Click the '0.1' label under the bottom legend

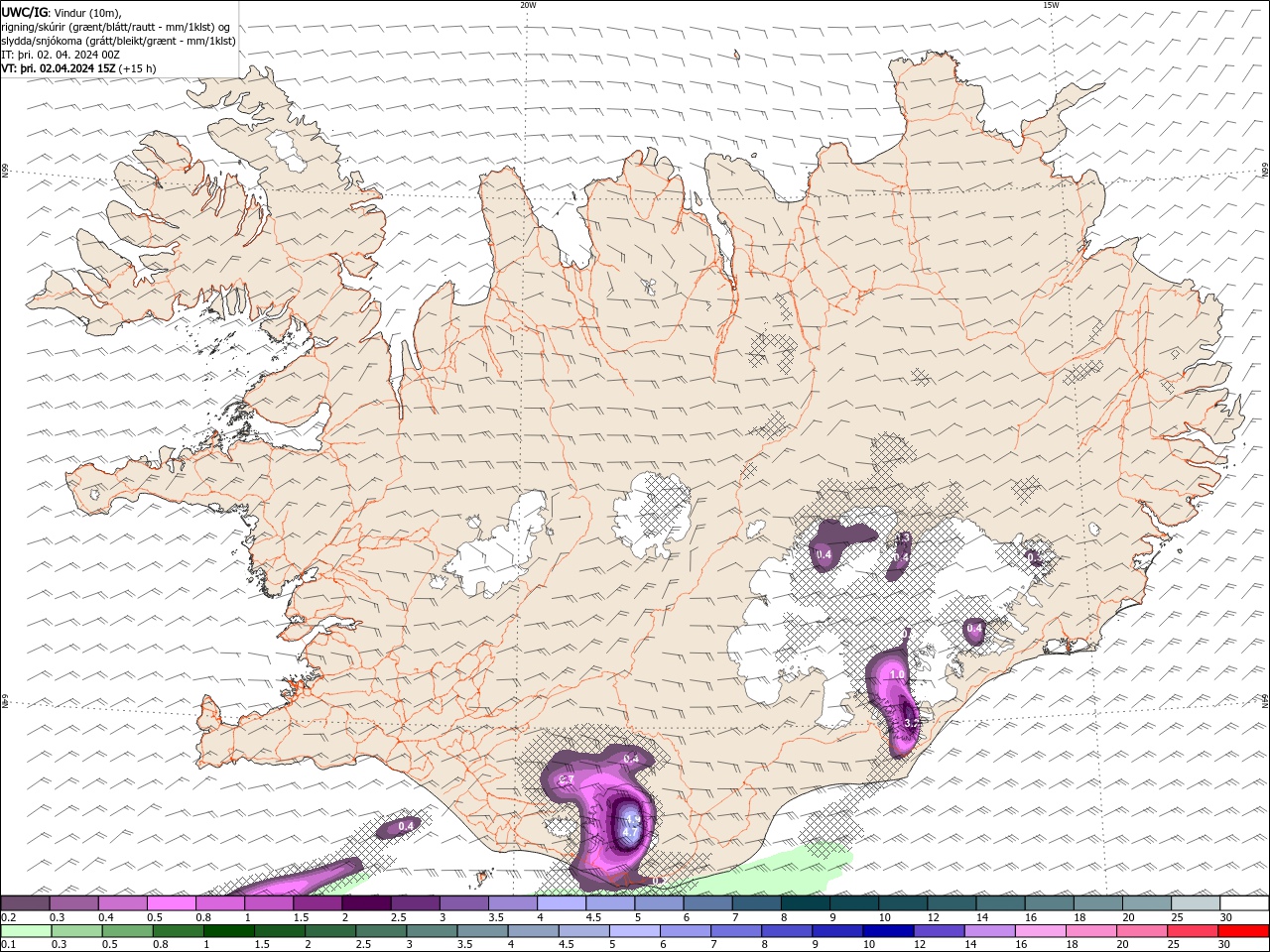pos(8,945)
